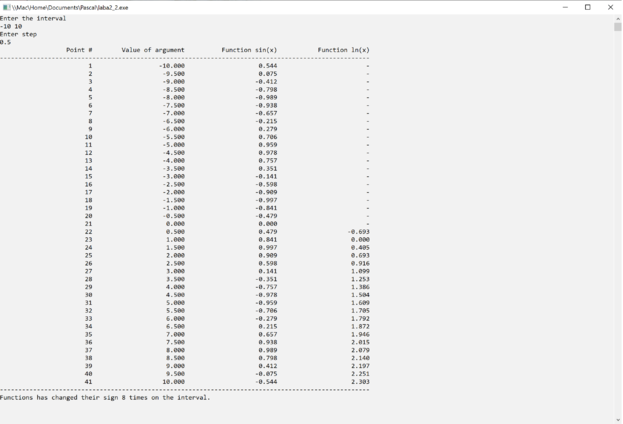
Task: Click argument value -8.500
Action: click(174, 89)
